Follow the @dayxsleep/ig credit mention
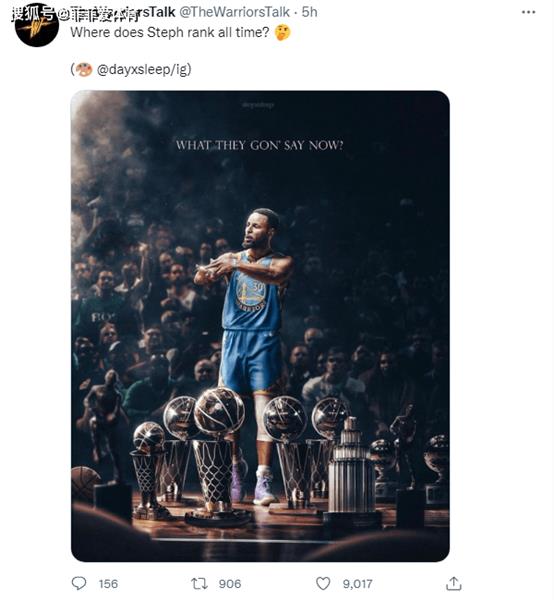Screen dimensions: 554x600 143,70
